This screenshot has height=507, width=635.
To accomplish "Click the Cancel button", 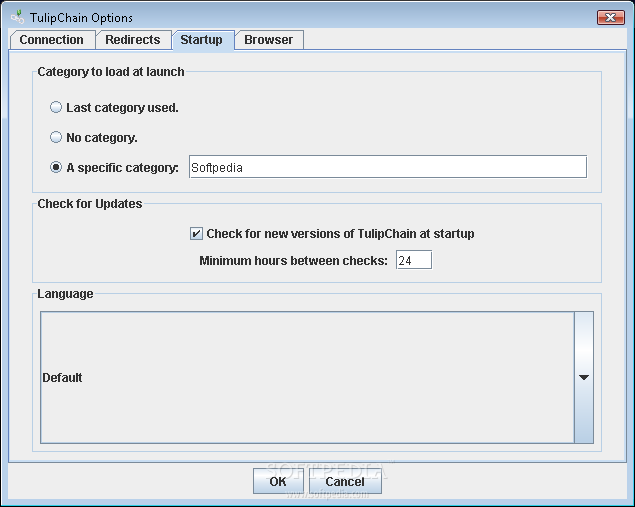I will 344,481.
